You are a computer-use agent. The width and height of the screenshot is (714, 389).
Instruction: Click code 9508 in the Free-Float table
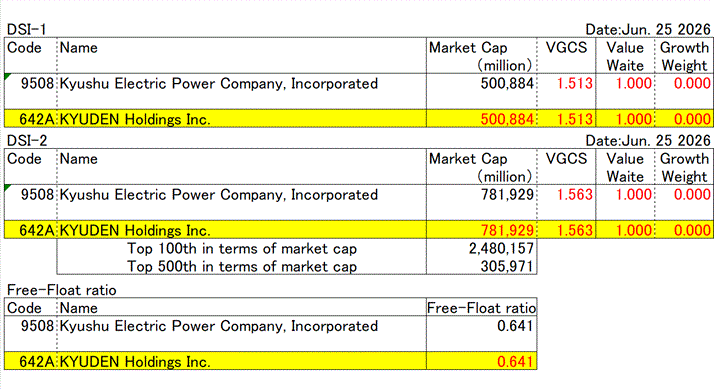tap(37, 326)
